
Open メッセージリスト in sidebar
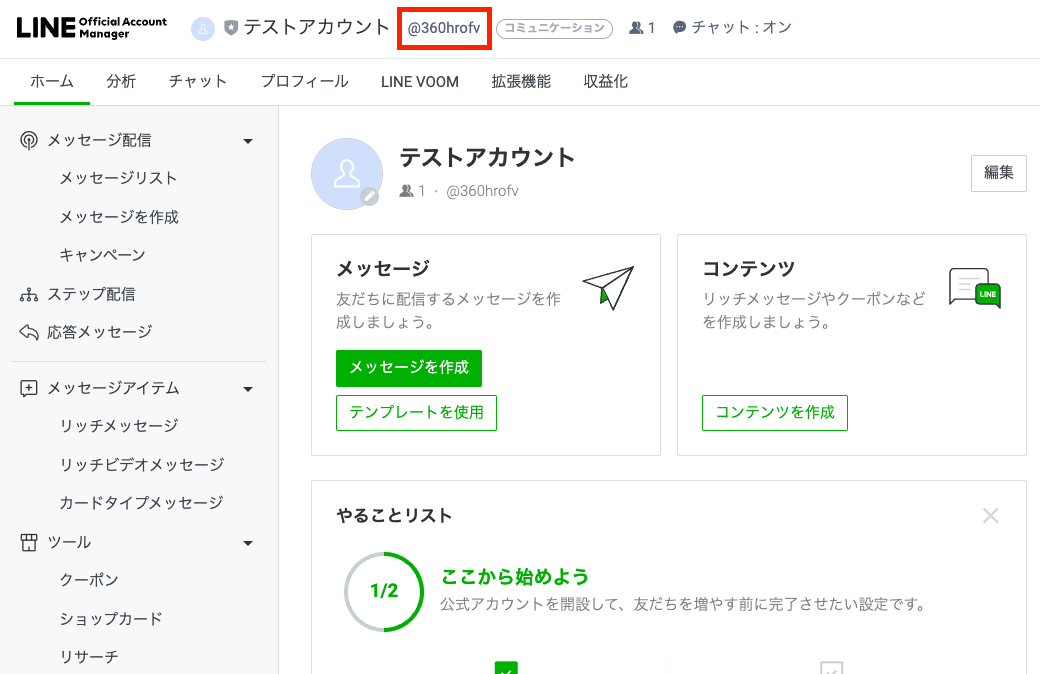[119, 178]
